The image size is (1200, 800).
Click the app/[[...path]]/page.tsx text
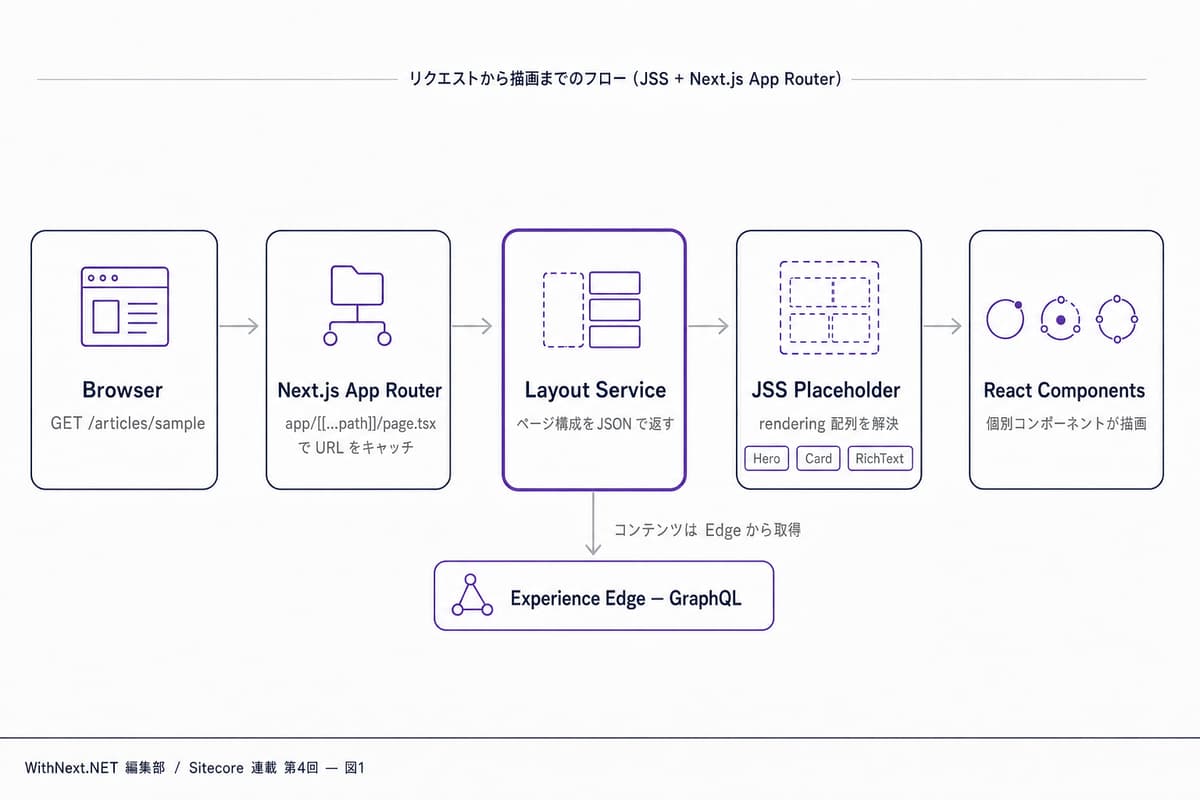(360, 424)
